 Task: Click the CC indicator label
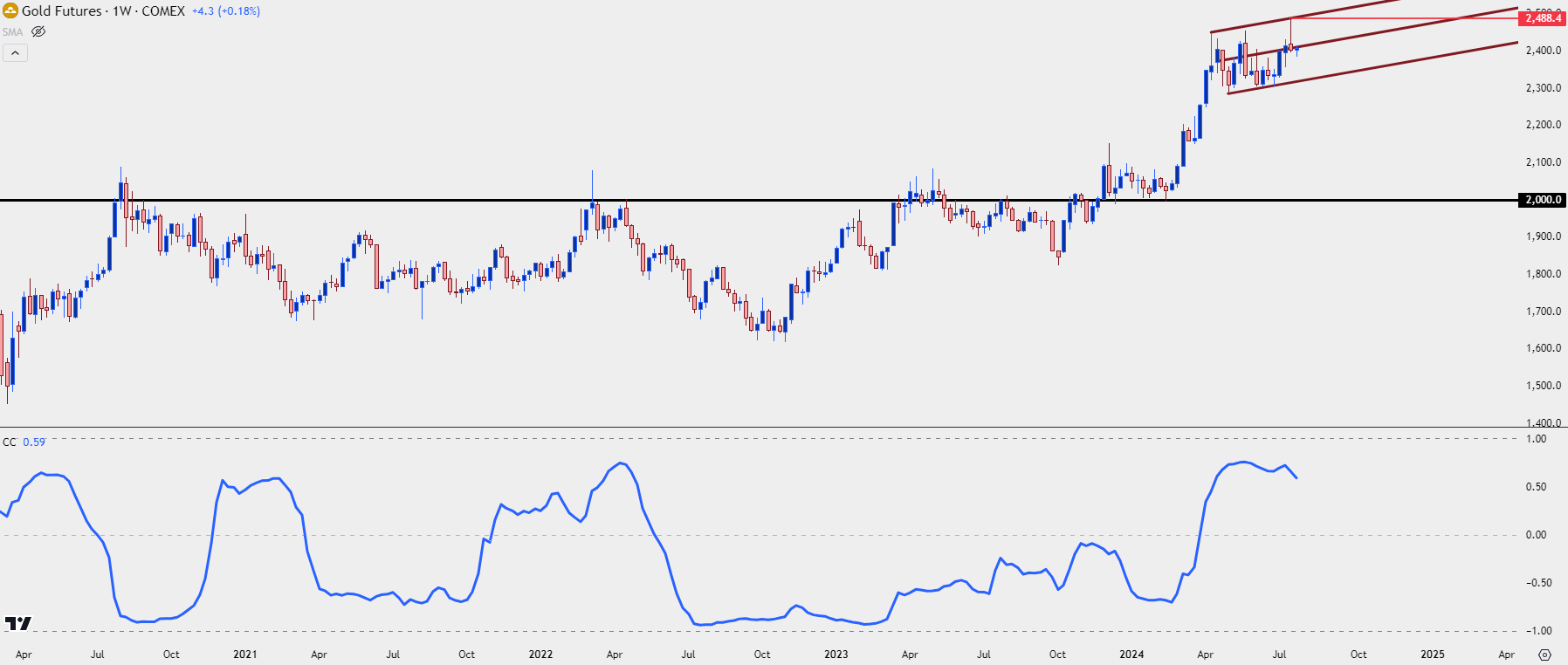(x=10, y=442)
